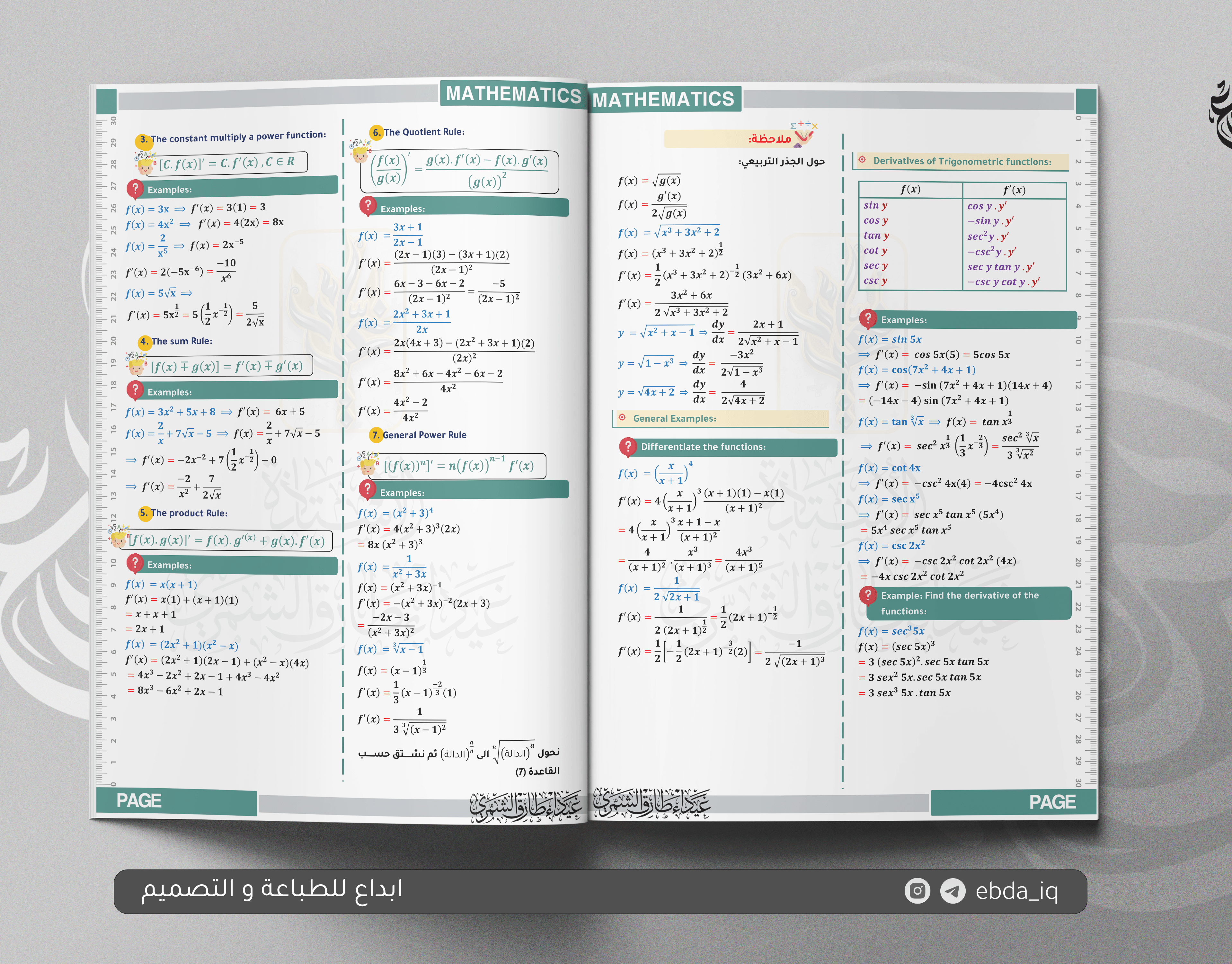Image resolution: width=1232 pixels, height=964 pixels.
Task: Click the yellow number 6 badge by Quotient Rule
Action: click(x=377, y=133)
